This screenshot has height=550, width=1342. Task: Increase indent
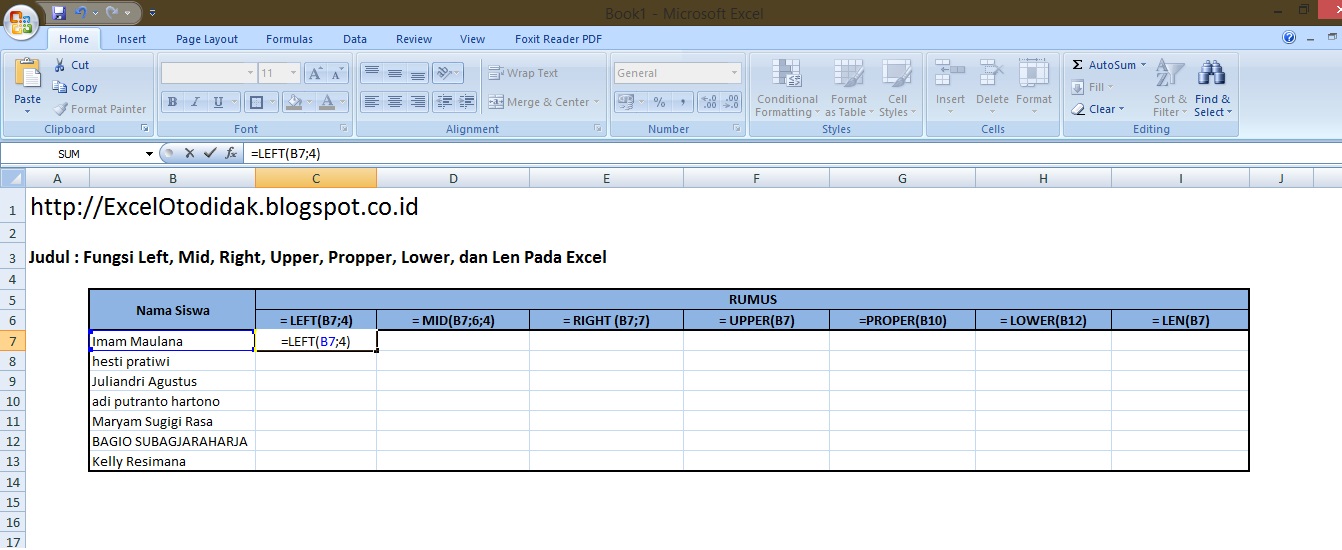coord(467,102)
